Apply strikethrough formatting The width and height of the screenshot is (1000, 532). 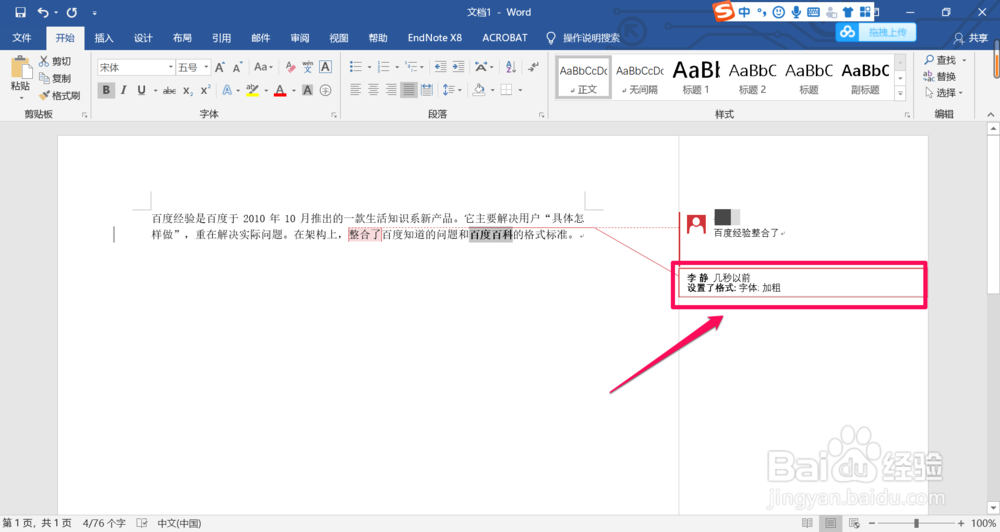[x=169, y=91]
